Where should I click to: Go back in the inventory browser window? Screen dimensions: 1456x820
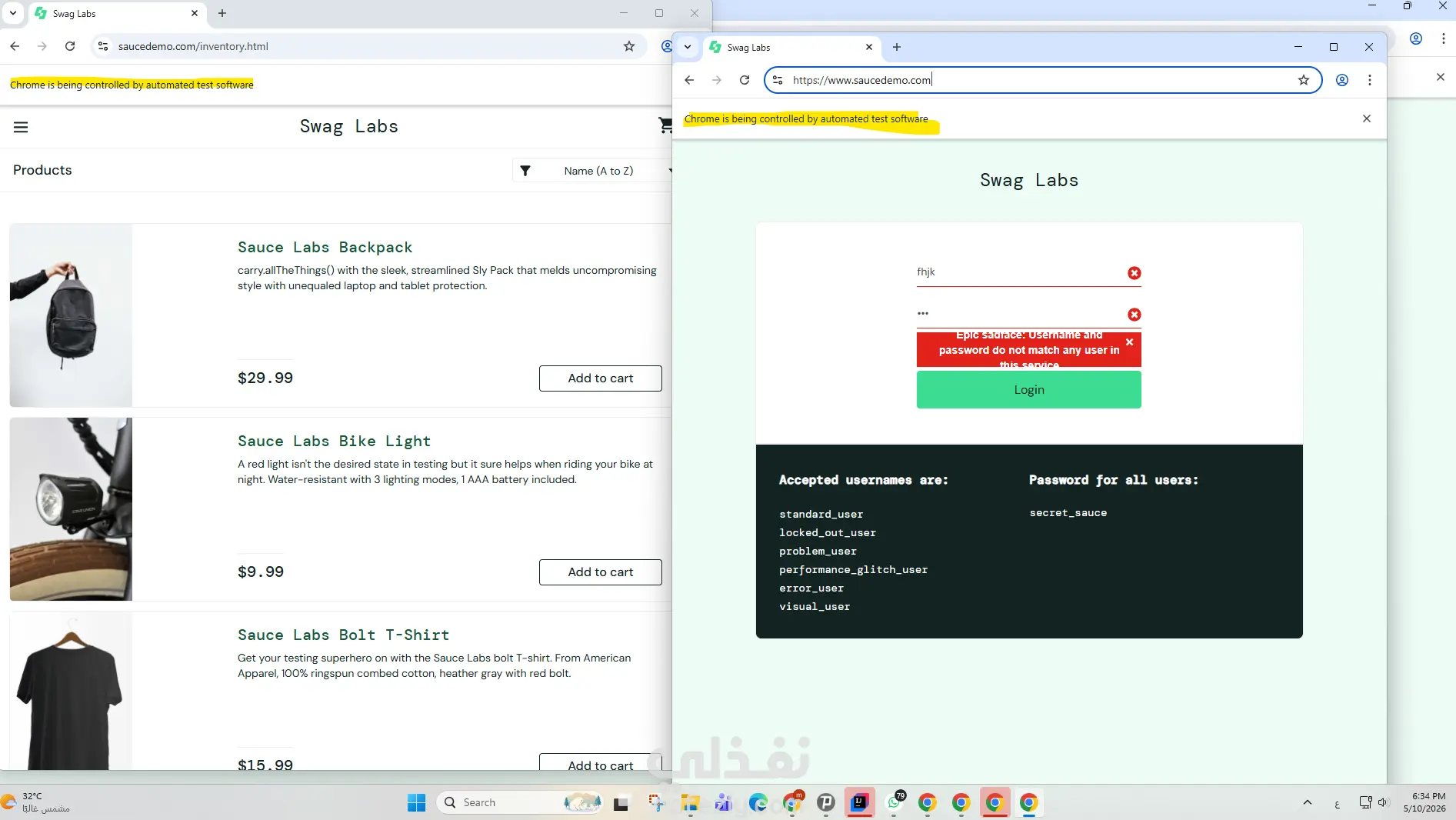15,46
